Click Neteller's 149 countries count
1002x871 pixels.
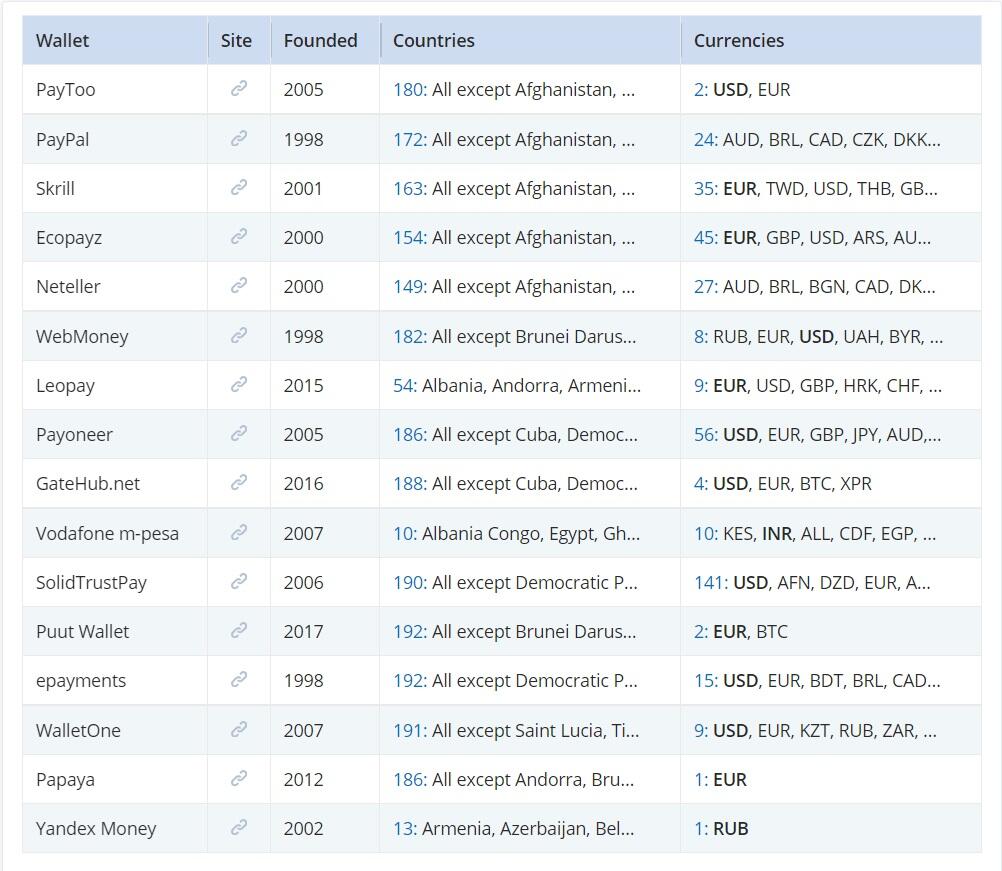coord(410,286)
